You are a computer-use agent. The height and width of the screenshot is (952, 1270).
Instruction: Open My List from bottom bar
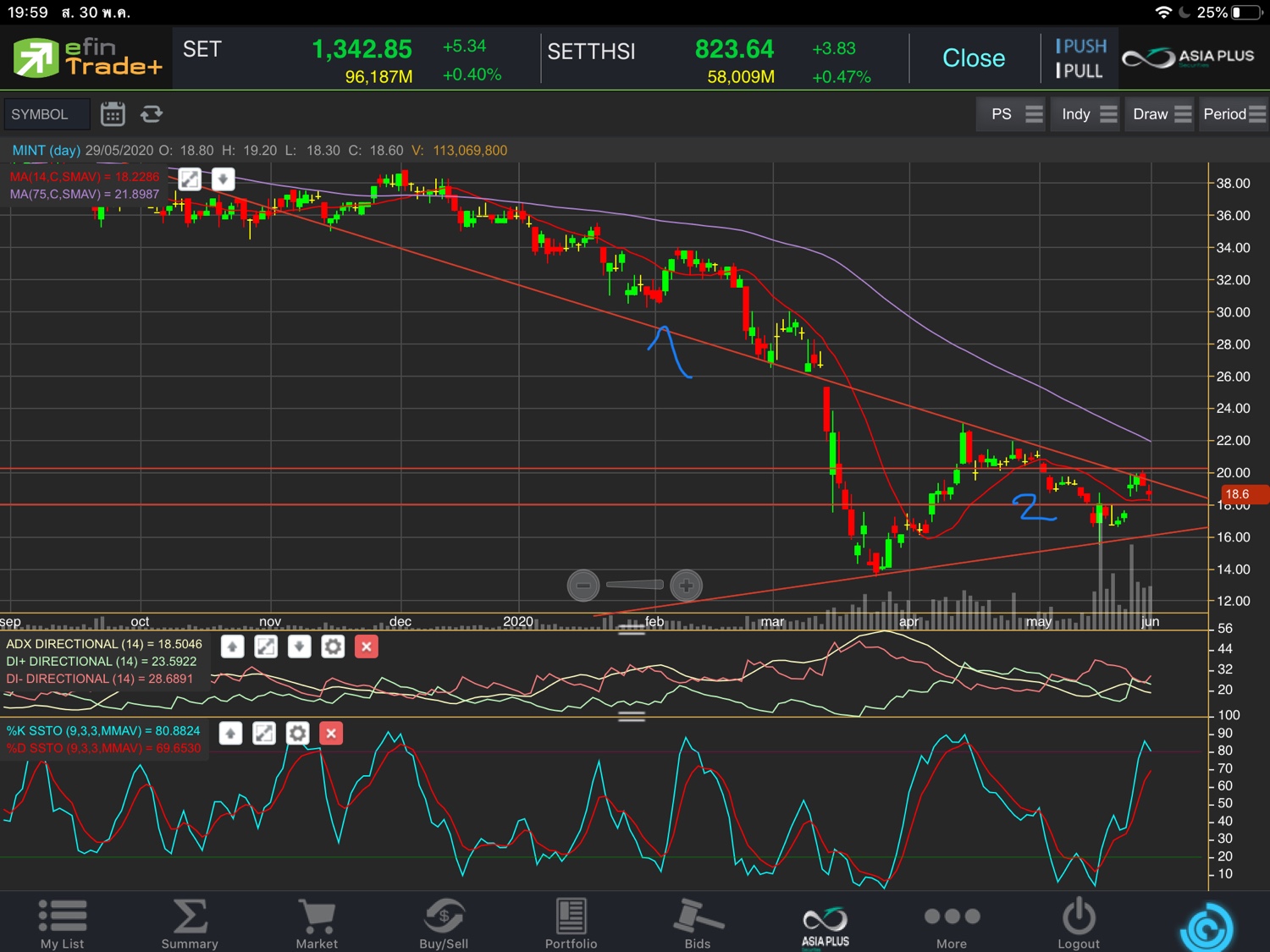pos(63,923)
